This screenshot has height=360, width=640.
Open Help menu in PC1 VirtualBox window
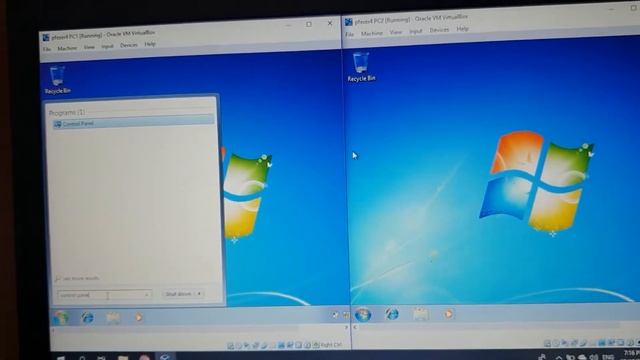[150, 44]
